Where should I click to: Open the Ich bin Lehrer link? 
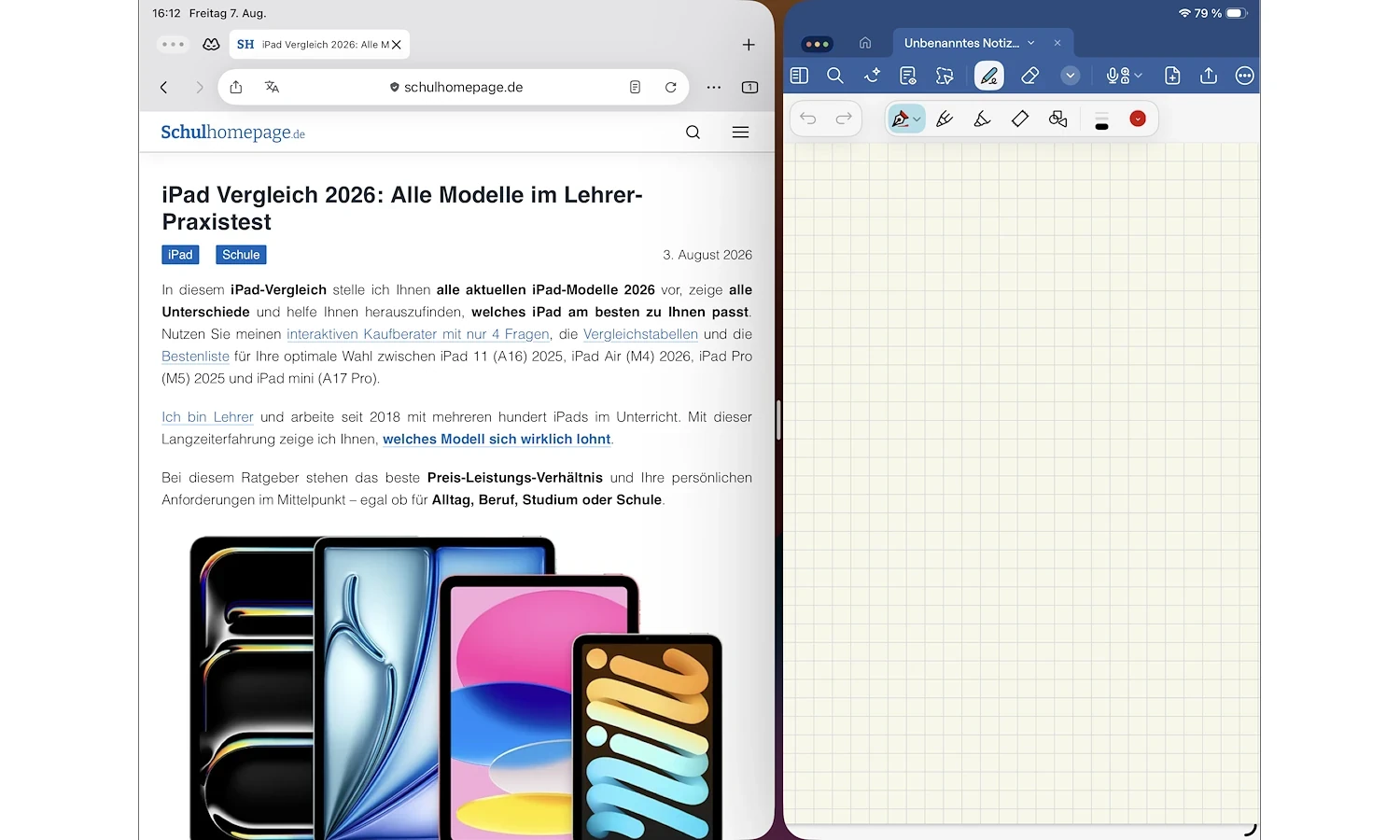click(x=207, y=417)
